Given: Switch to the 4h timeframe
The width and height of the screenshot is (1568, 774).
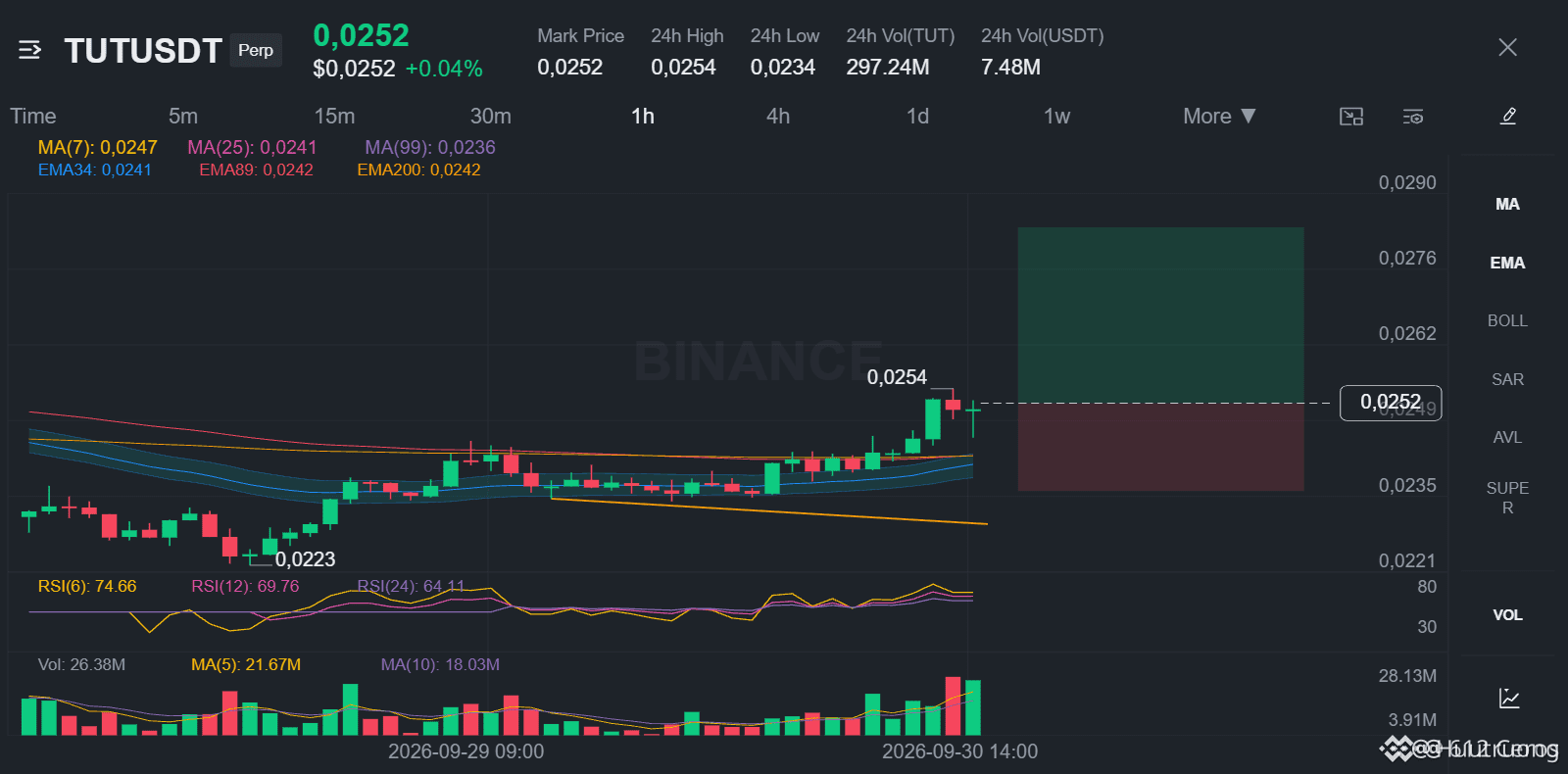Looking at the screenshot, I should point(778,116).
